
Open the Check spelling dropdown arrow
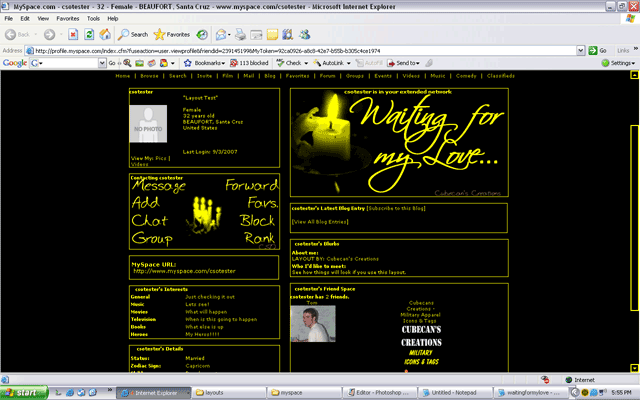[x=306, y=63]
